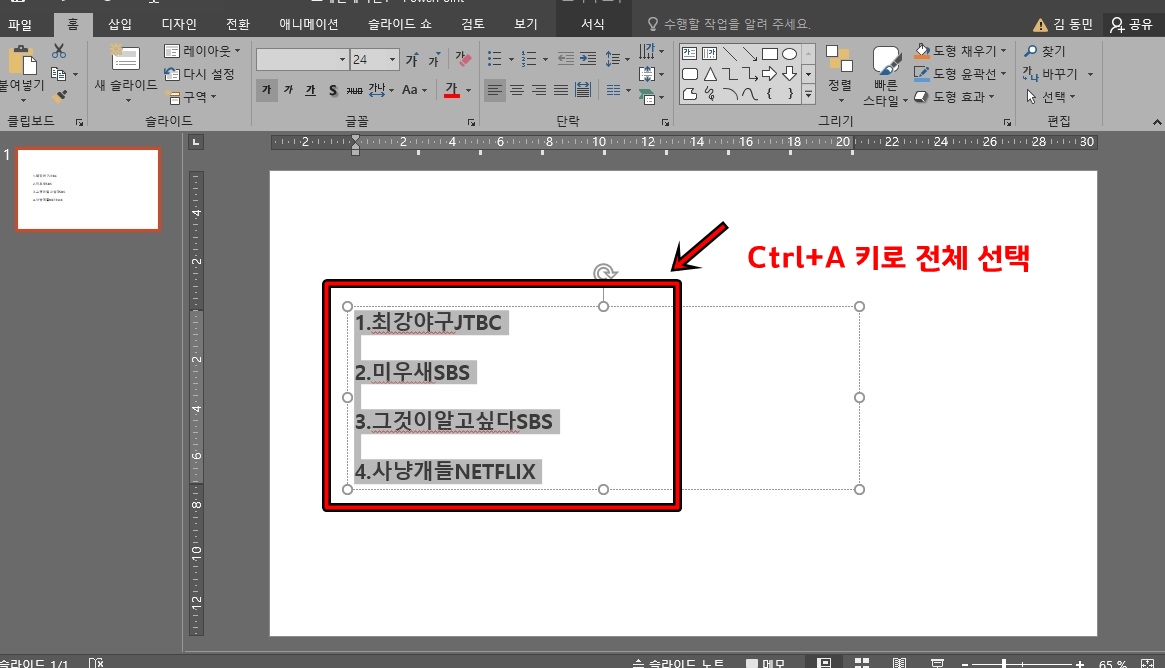
Task: Click the Copy icon in clipboard group
Action: pyautogui.click(x=59, y=74)
